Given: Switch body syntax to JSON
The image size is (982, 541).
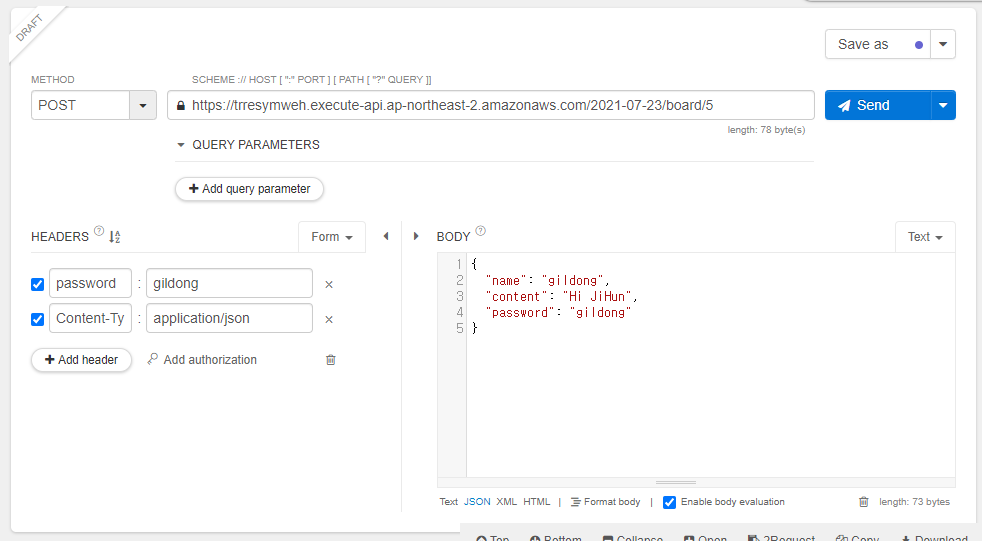Looking at the screenshot, I should pos(477,502).
